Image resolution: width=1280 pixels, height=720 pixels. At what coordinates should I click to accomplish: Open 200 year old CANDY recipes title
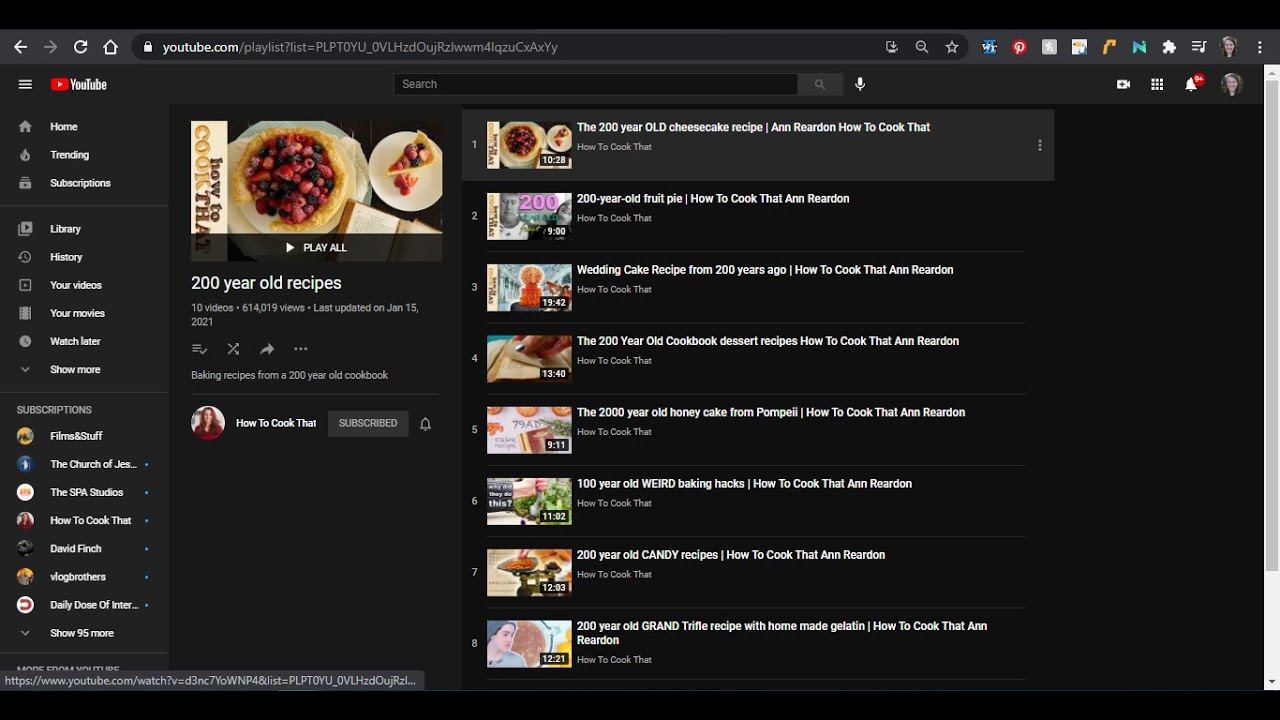click(x=731, y=555)
